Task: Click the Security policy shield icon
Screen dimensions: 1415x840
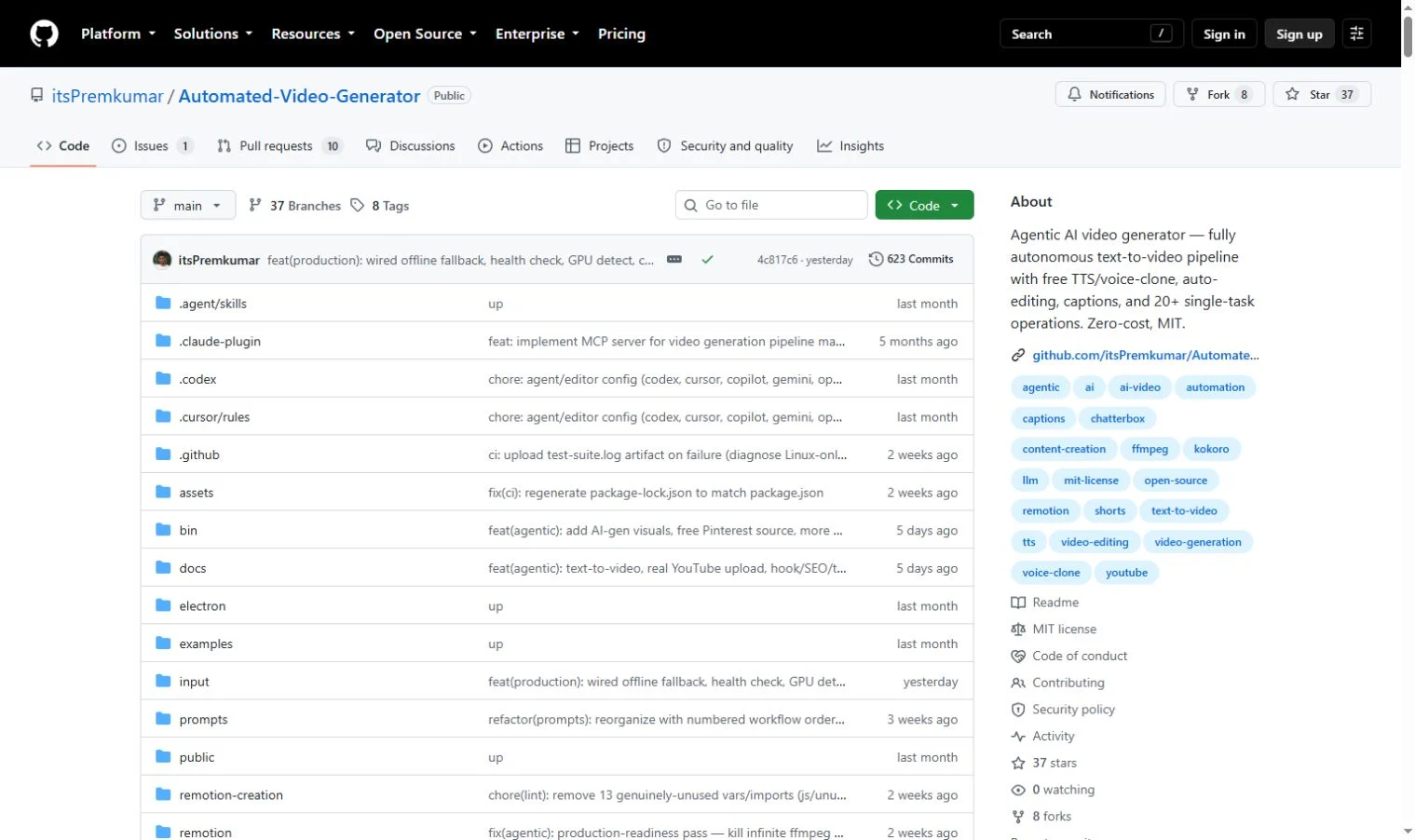Action: click(x=1018, y=710)
